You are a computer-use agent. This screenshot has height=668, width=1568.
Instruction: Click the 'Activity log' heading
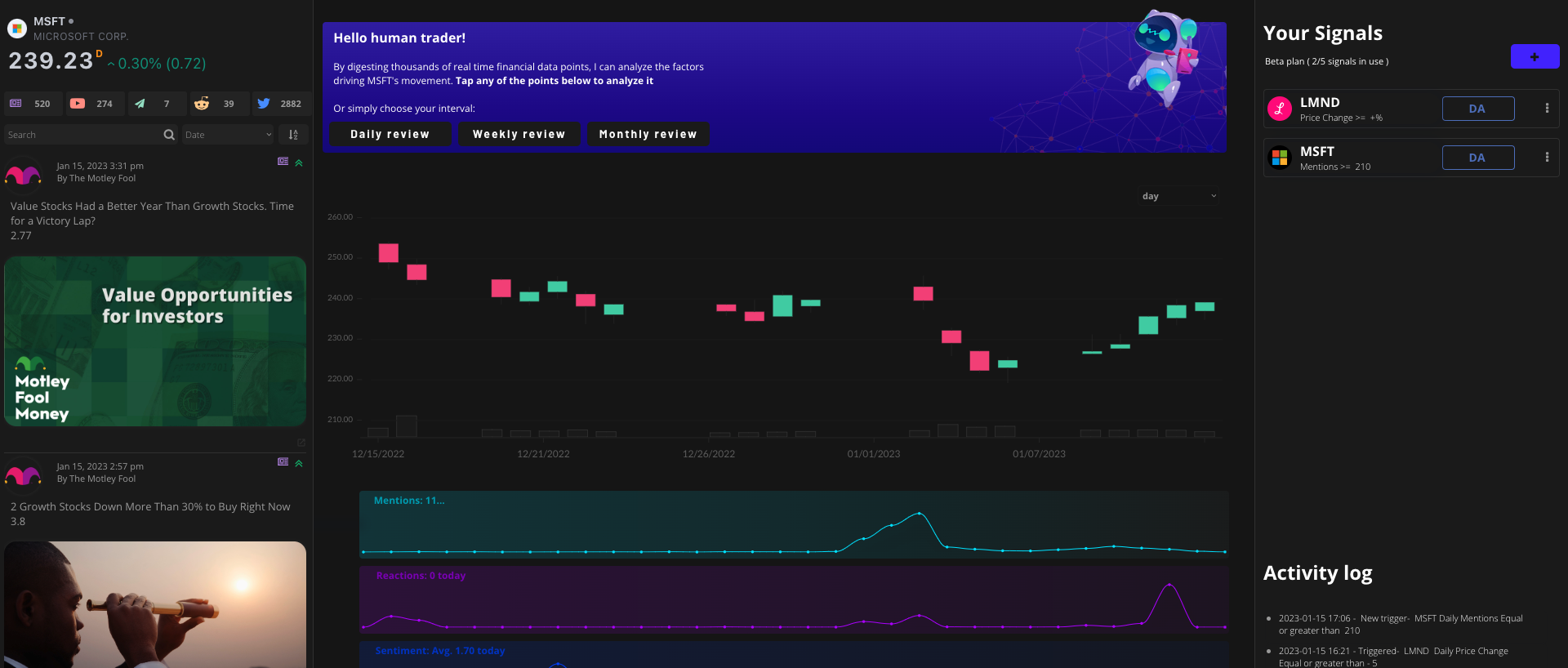[x=1317, y=573]
